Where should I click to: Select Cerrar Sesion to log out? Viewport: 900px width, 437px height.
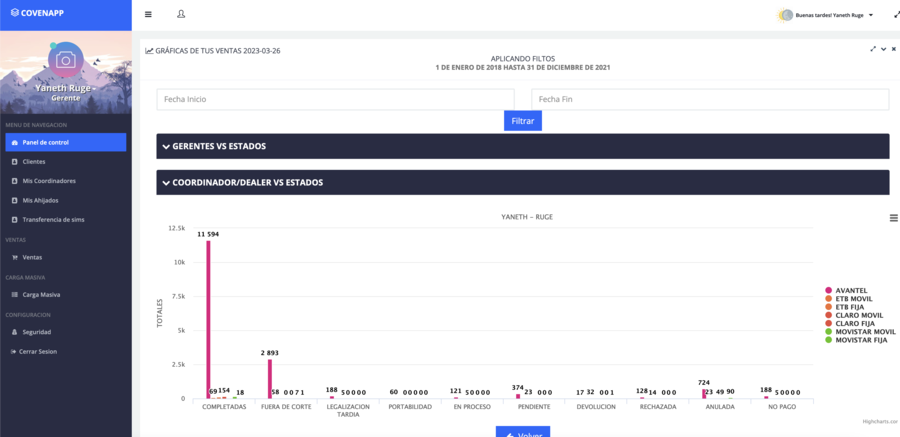click(66, 351)
